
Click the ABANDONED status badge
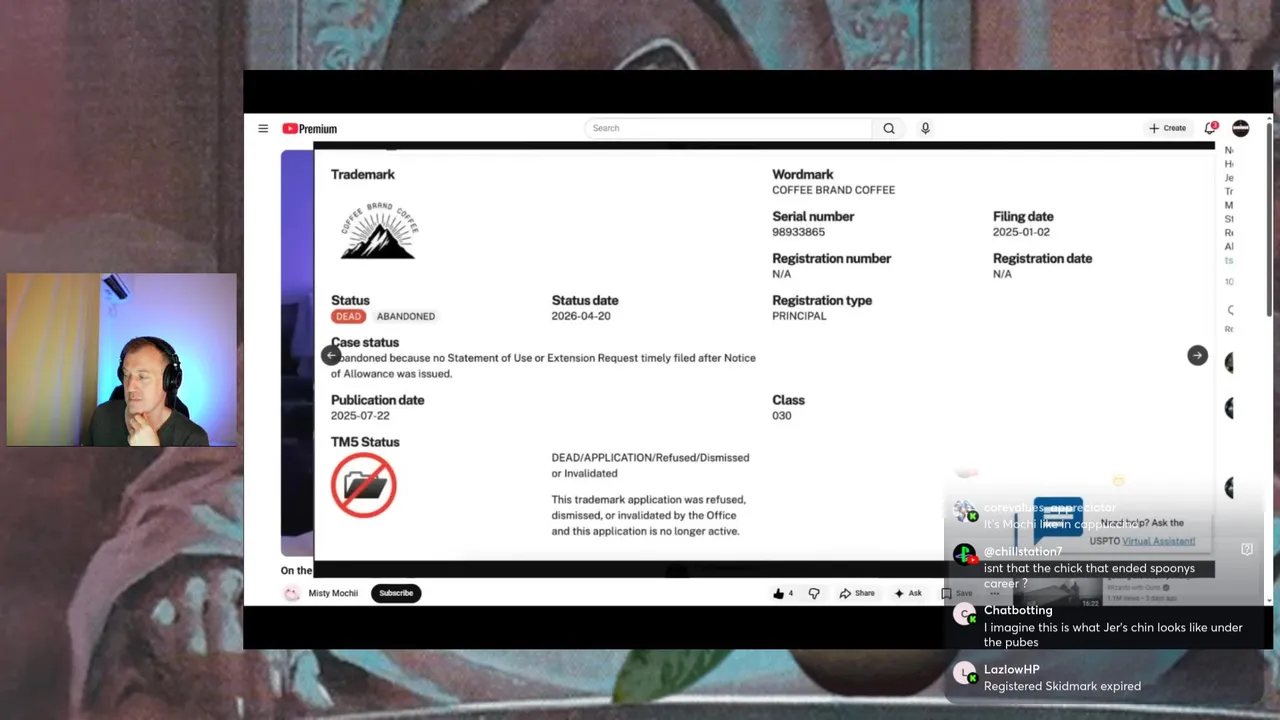(x=406, y=316)
